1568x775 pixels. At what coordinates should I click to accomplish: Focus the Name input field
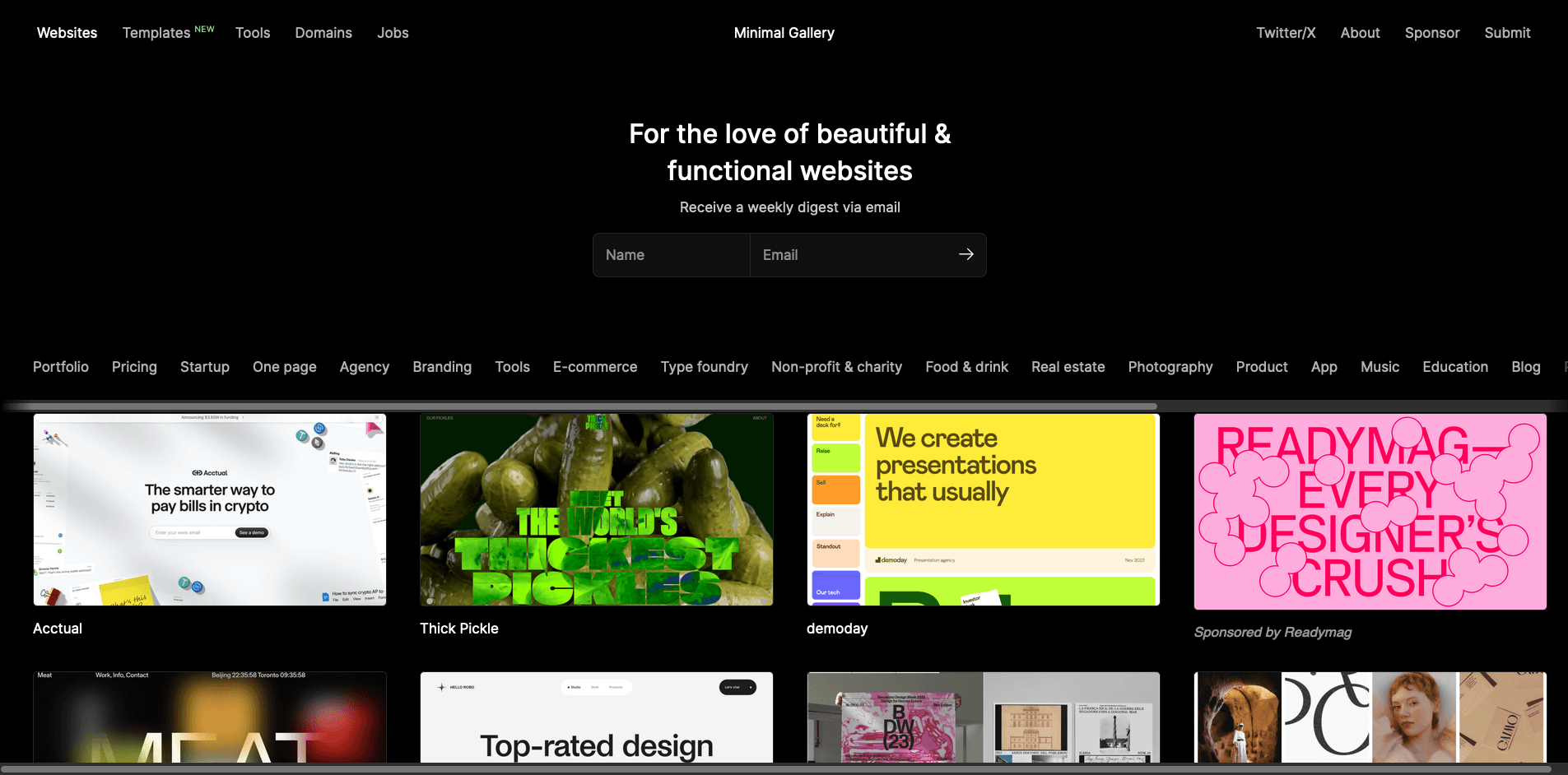tap(672, 255)
